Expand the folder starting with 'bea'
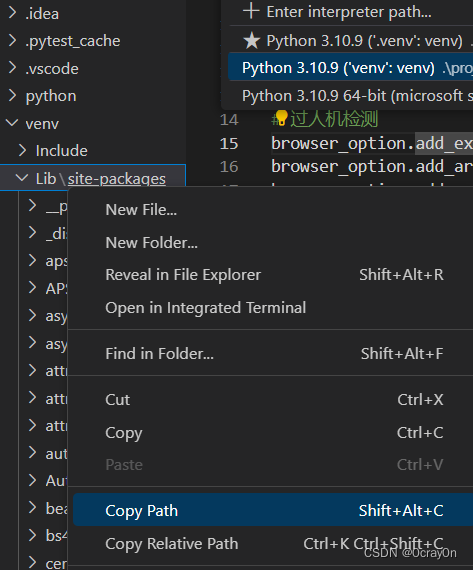 click(x=32, y=508)
